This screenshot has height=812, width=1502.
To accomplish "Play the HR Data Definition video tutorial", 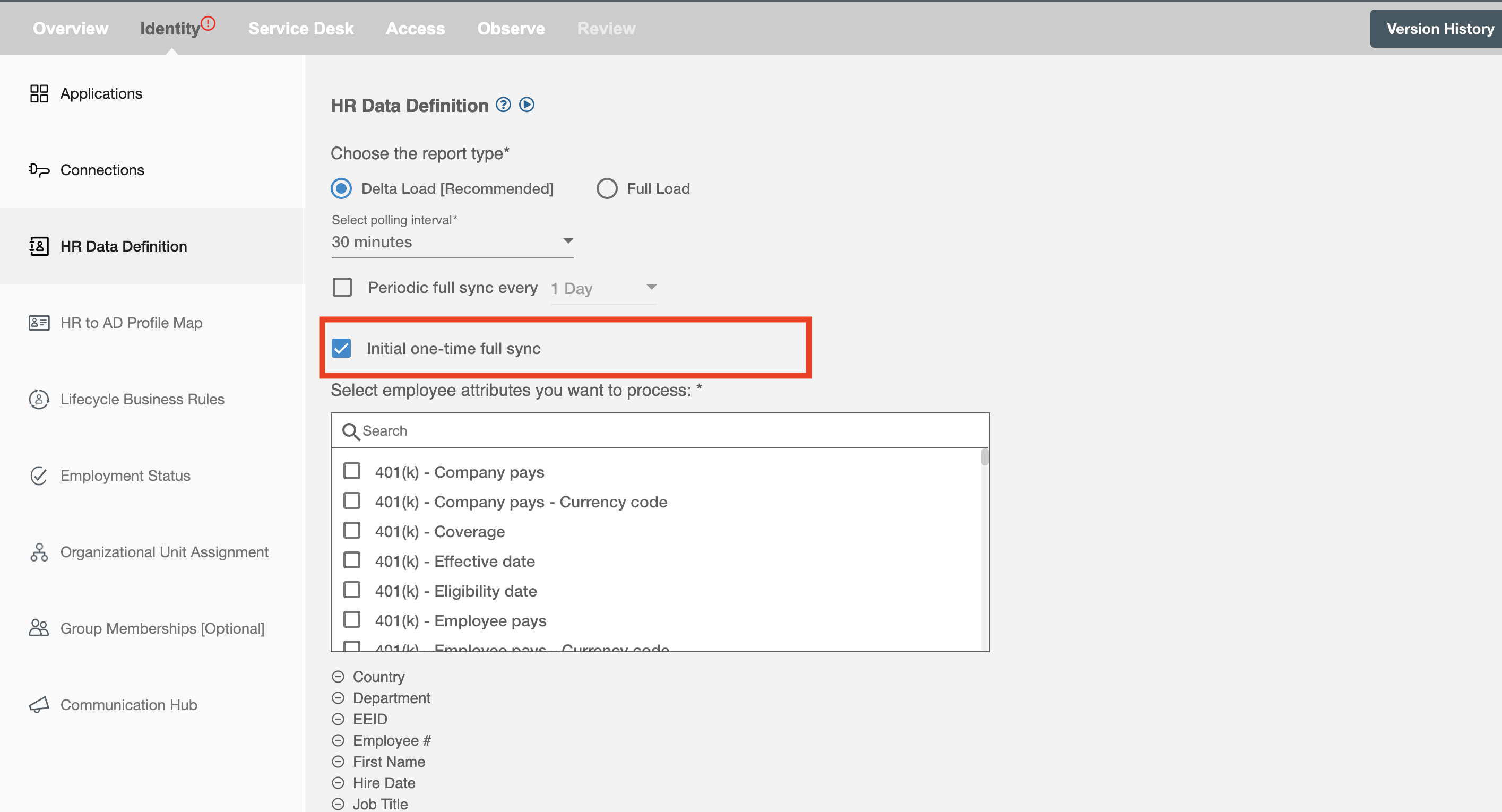I will pyautogui.click(x=526, y=105).
